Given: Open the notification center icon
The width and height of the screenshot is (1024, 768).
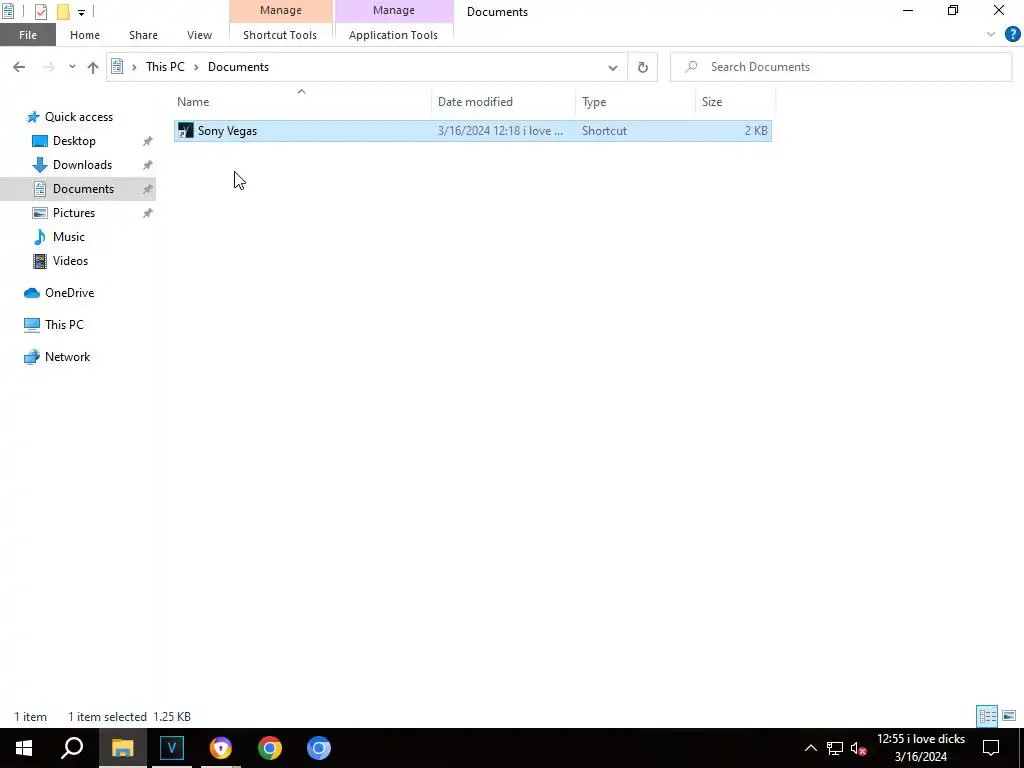Looking at the screenshot, I should click(991, 748).
